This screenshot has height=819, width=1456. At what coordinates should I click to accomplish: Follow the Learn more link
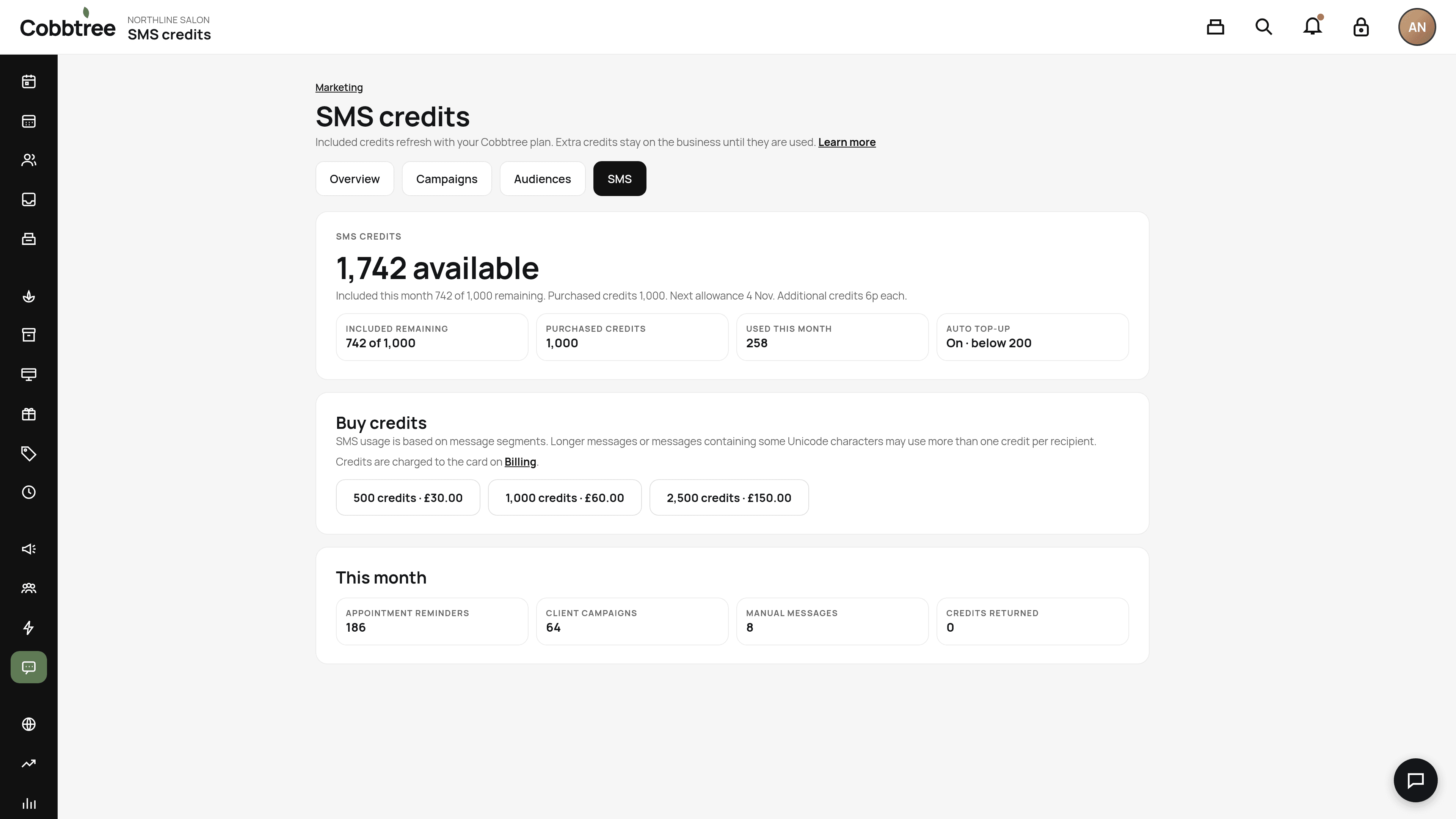click(847, 142)
